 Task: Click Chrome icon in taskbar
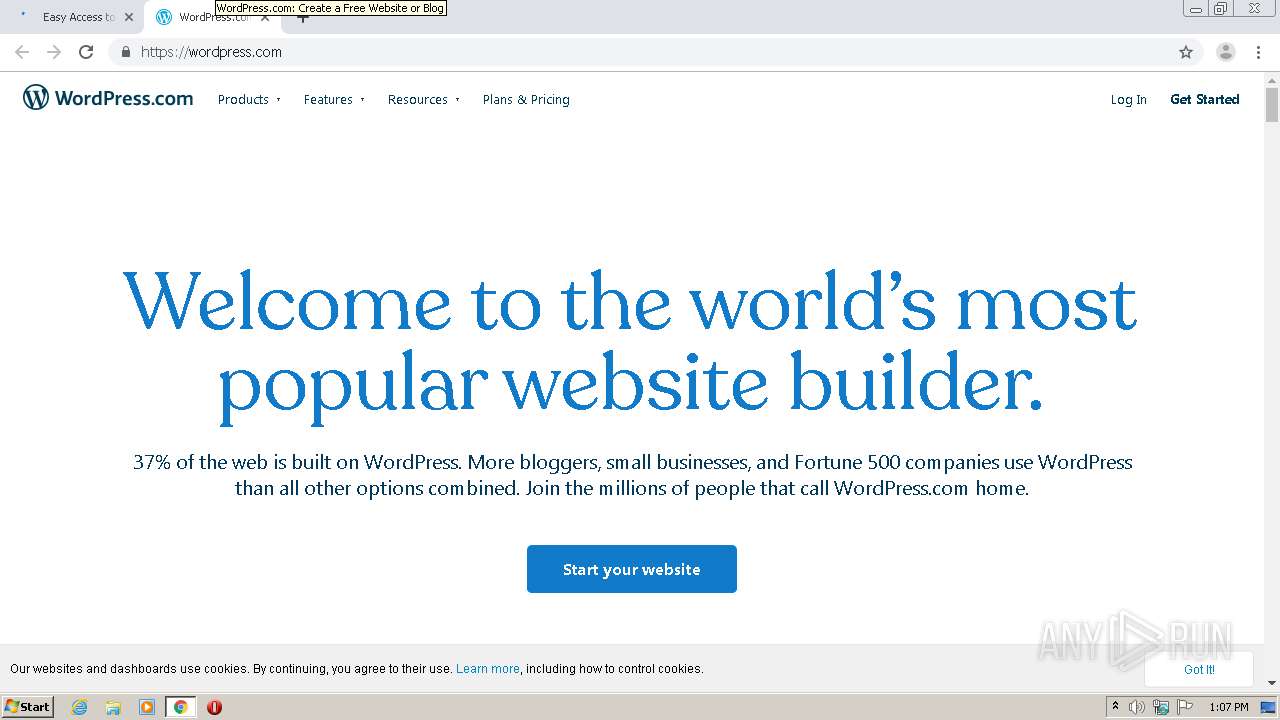click(181, 707)
